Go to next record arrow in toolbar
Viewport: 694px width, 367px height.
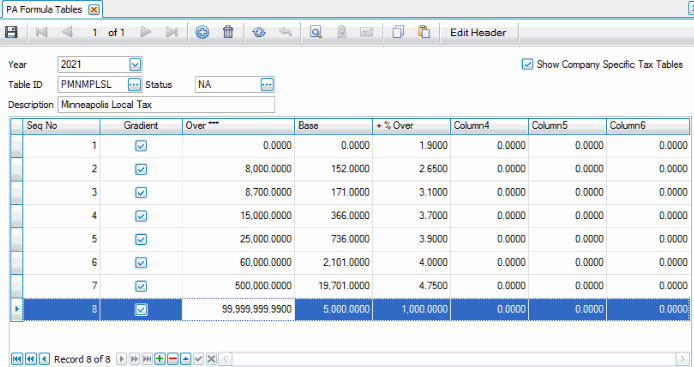click(x=146, y=32)
